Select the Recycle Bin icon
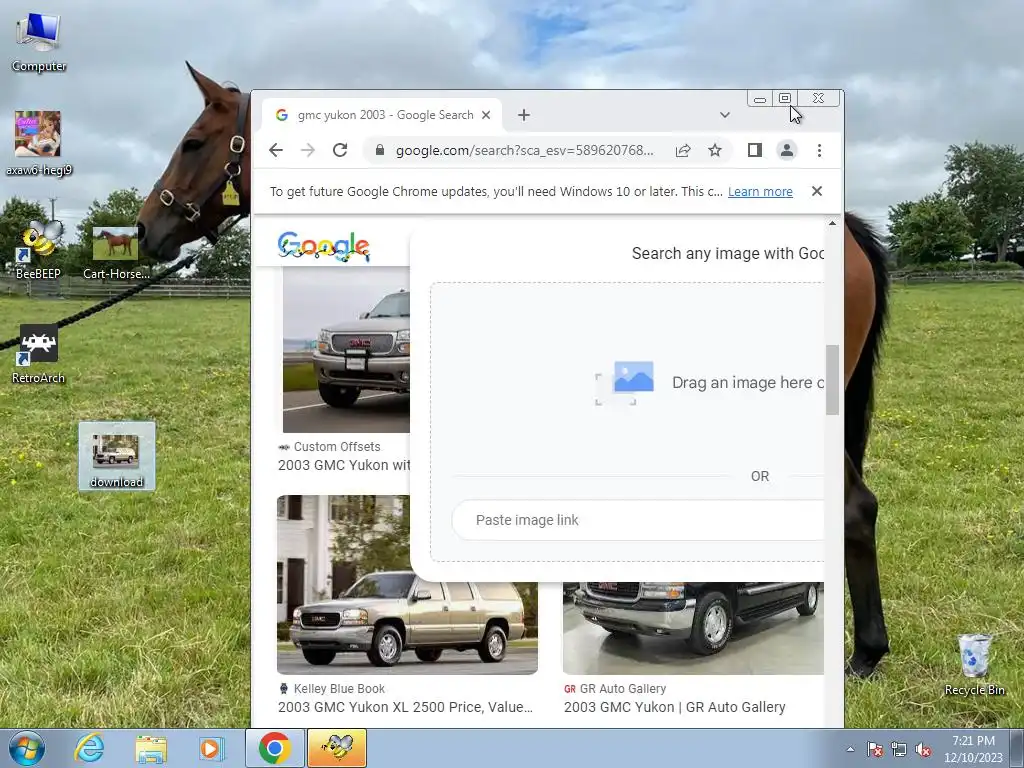1024x768 pixels. [974, 665]
